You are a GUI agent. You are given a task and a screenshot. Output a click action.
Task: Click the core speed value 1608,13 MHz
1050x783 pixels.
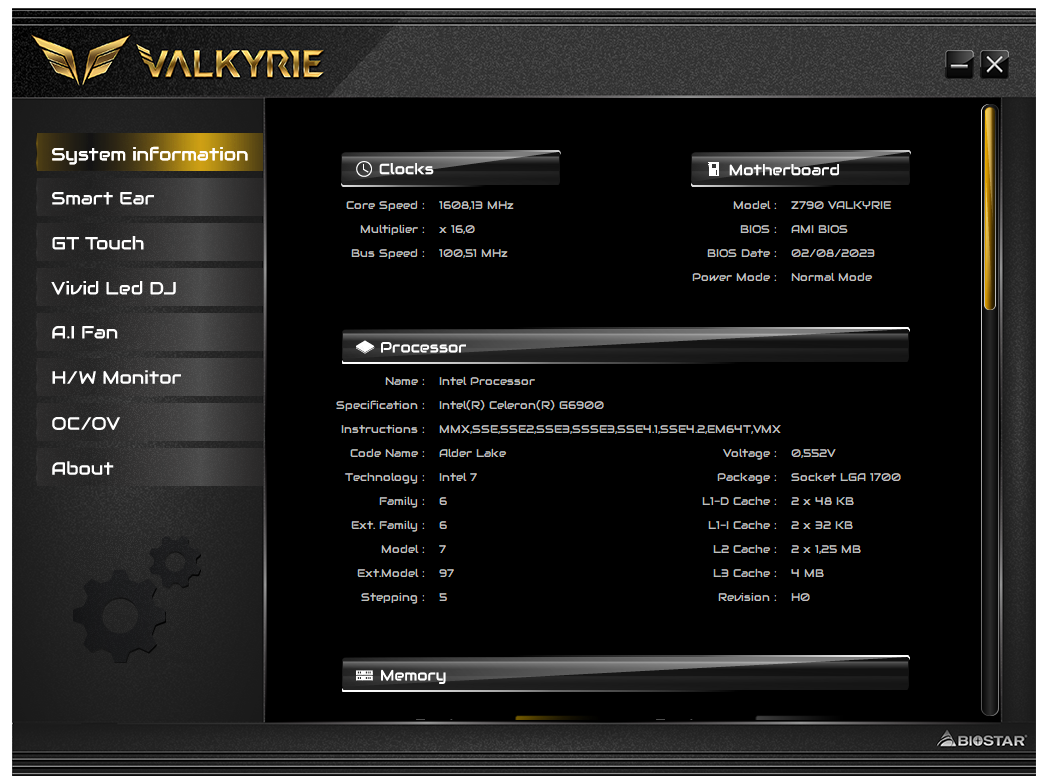(x=476, y=205)
